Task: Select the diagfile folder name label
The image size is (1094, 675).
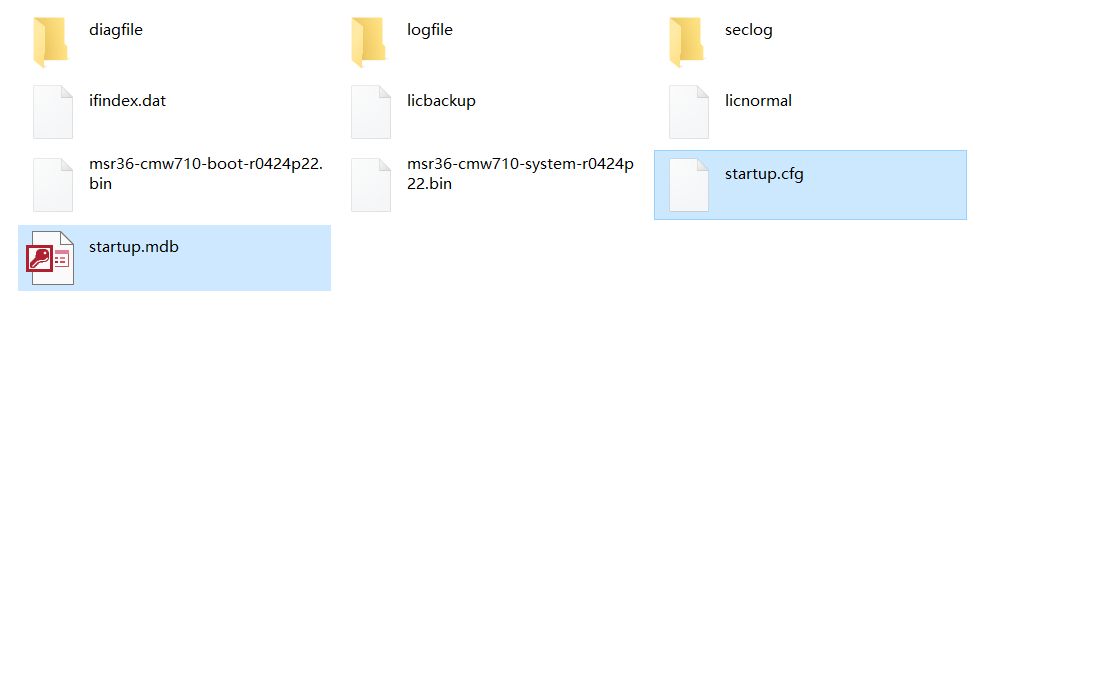Action: 116,30
